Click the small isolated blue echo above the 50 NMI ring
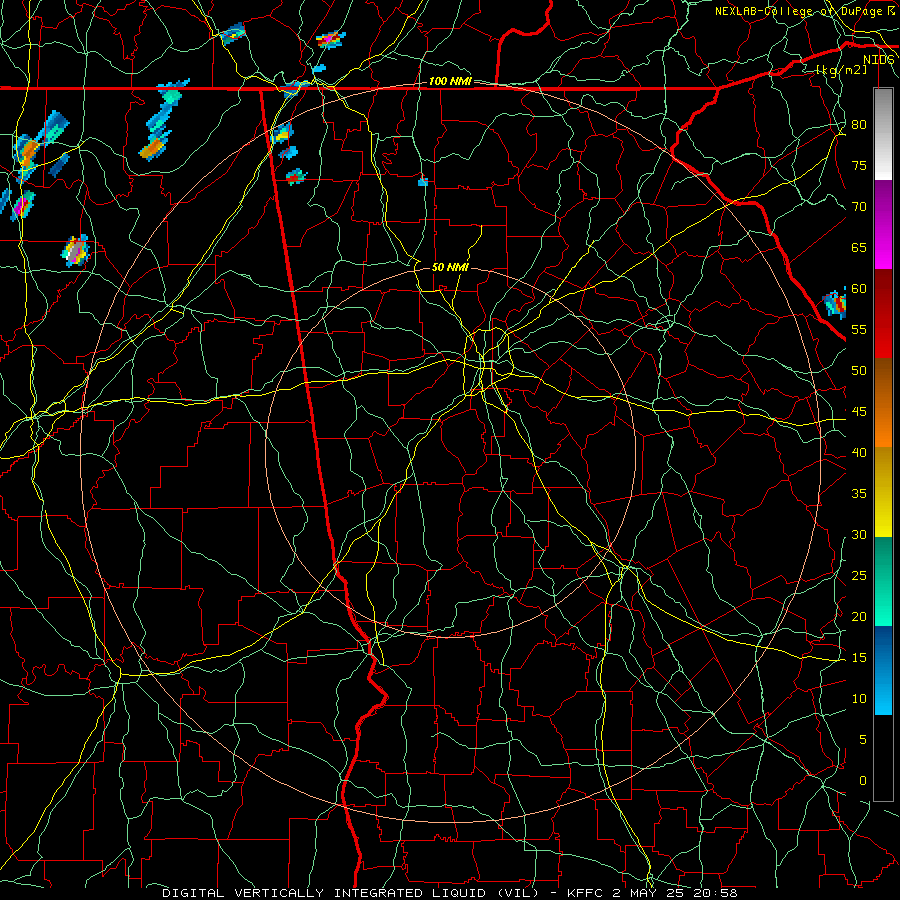 coord(423,183)
